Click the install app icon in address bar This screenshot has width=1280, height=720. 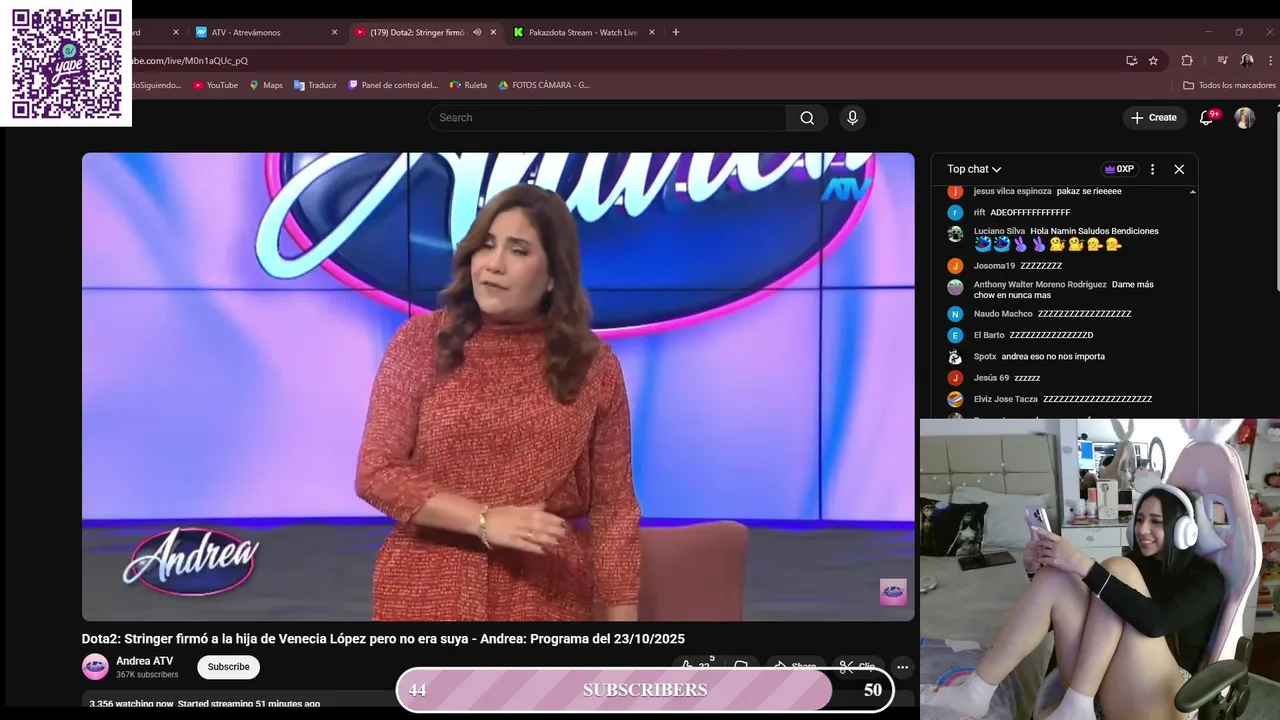click(1131, 60)
